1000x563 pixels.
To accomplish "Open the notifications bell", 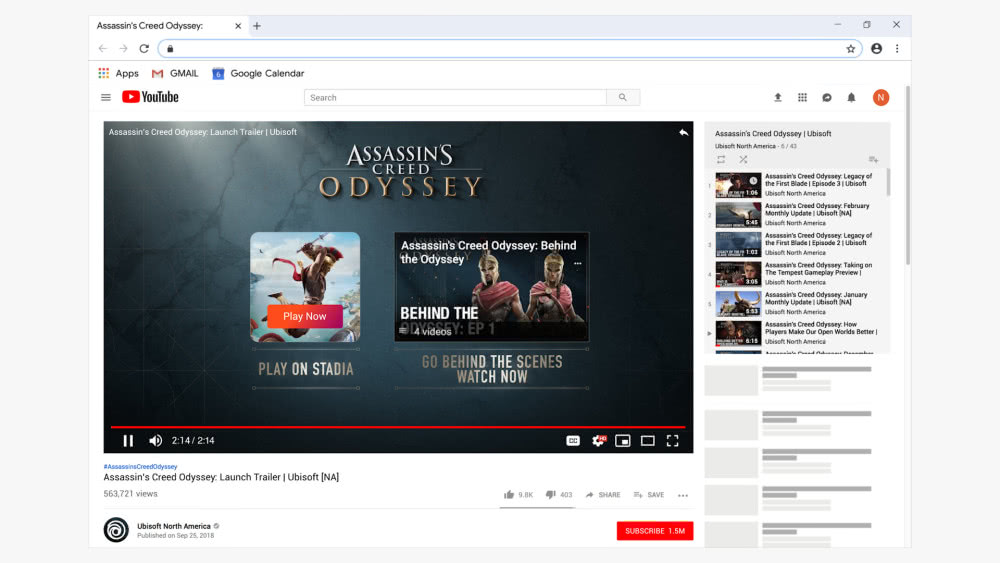I will tap(851, 98).
